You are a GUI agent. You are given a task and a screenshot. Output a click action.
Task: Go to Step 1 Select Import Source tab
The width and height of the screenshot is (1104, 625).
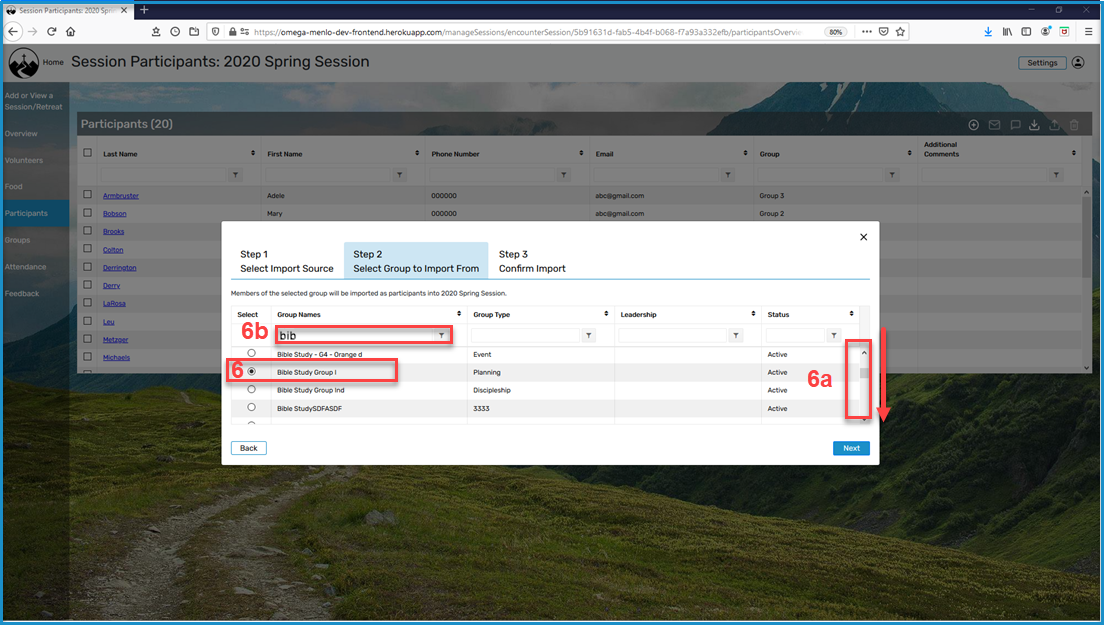[287, 261]
